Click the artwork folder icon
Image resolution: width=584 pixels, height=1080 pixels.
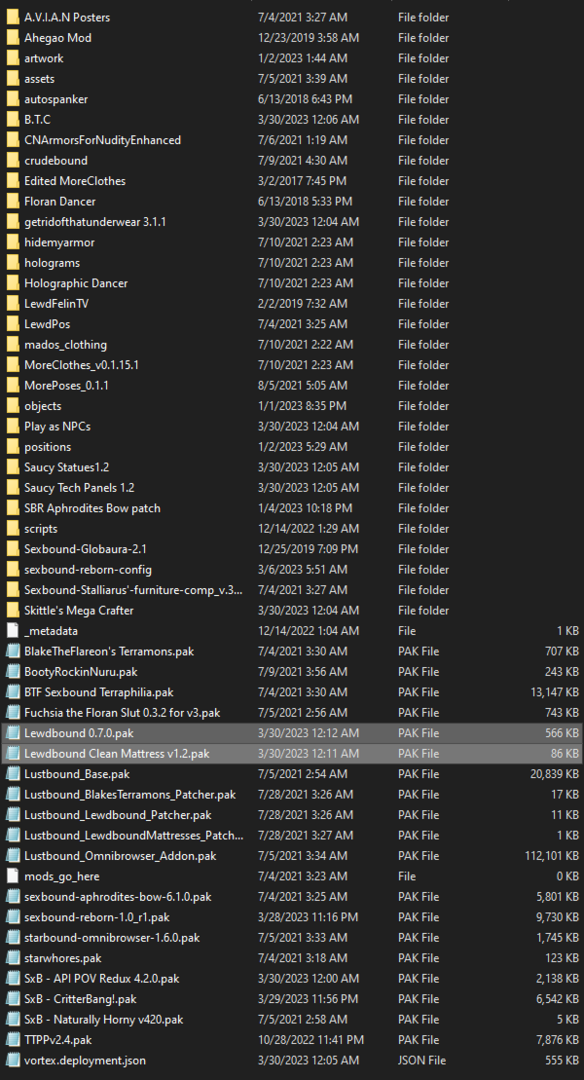[12, 59]
